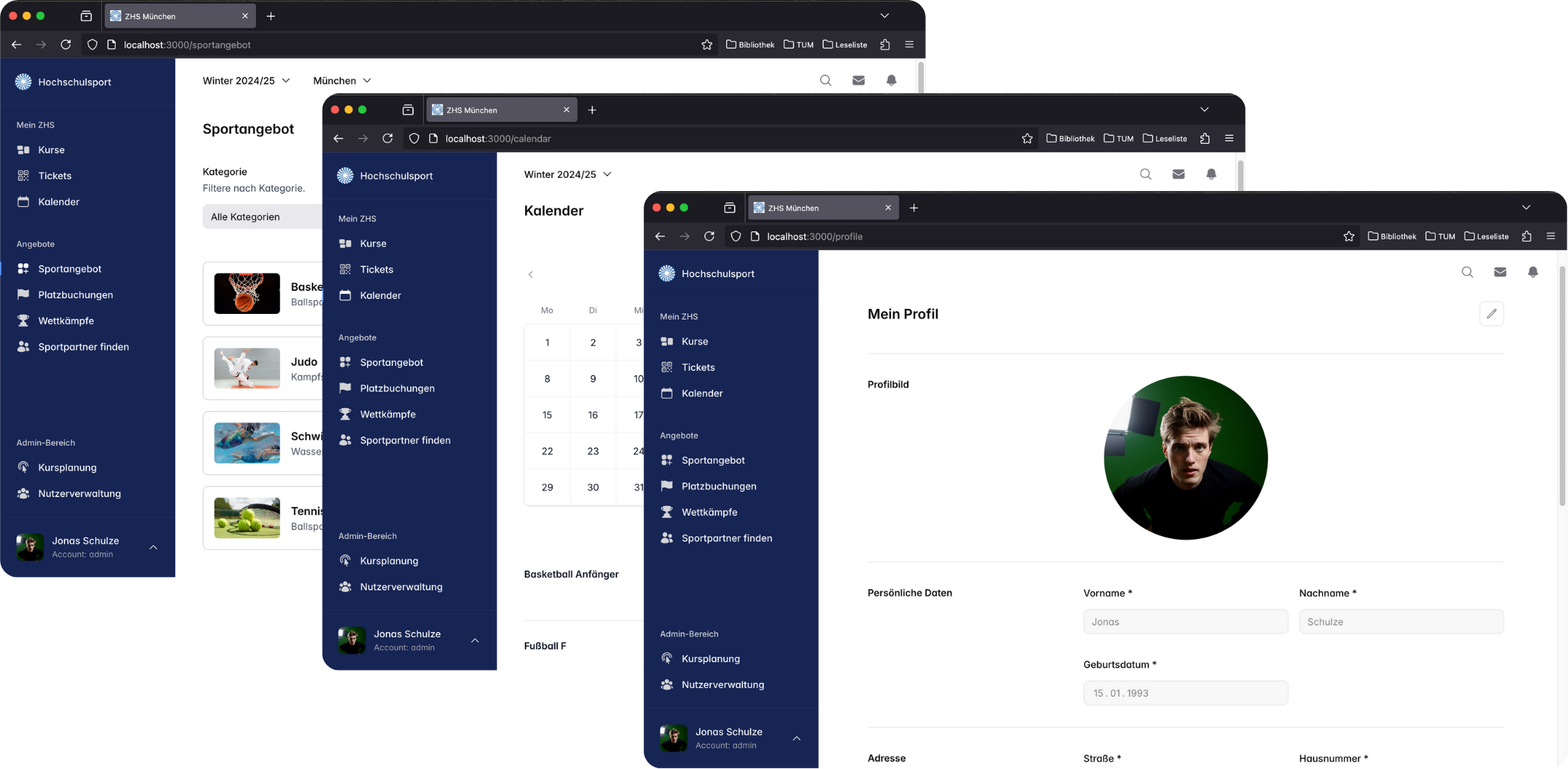The height and width of the screenshot is (769, 1568).
Task: Expand Jonas Schulze account menu in profile window
Action: 796,739
